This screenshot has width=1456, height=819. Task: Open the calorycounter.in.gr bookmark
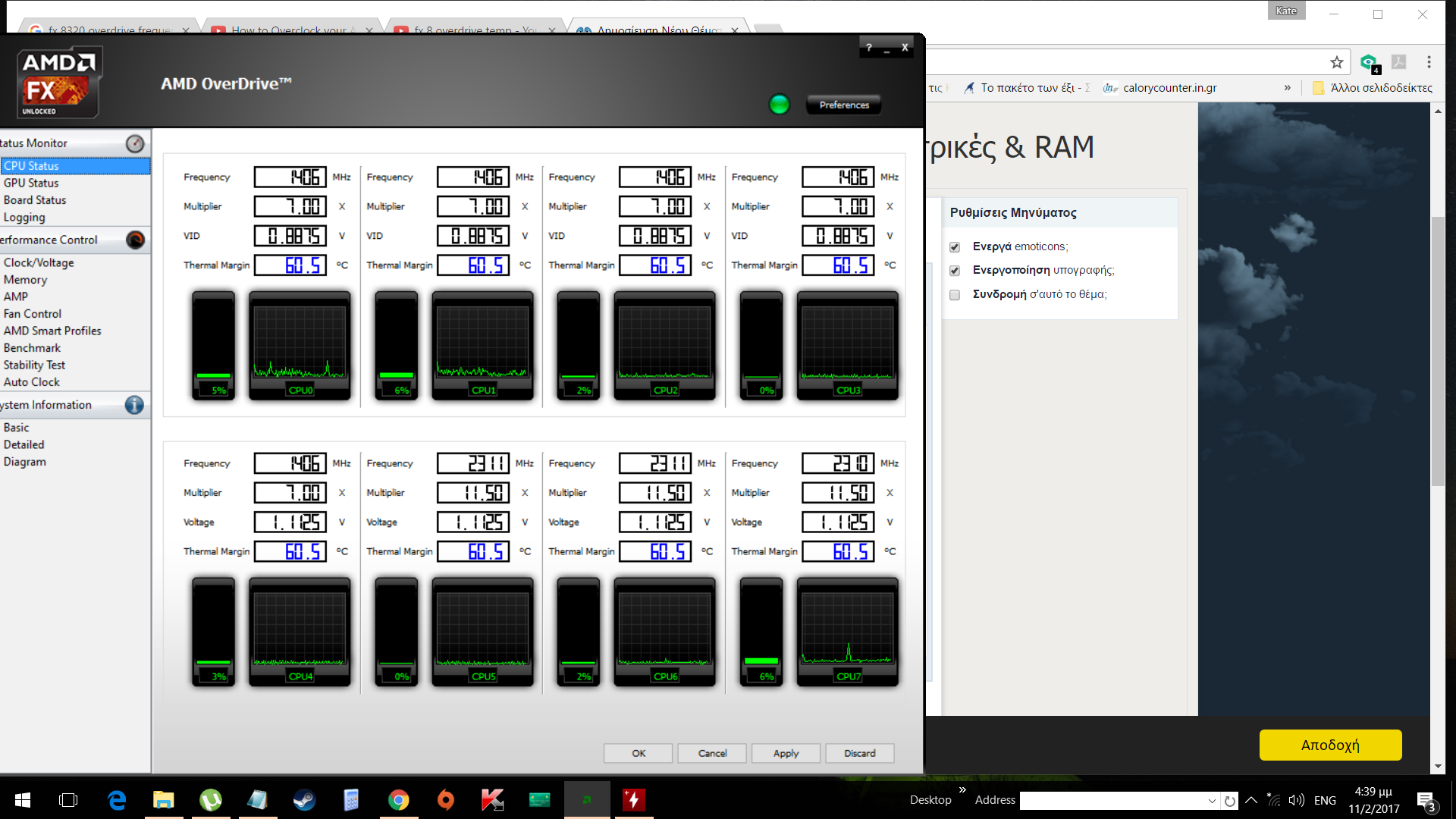pyautogui.click(x=1160, y=88)
